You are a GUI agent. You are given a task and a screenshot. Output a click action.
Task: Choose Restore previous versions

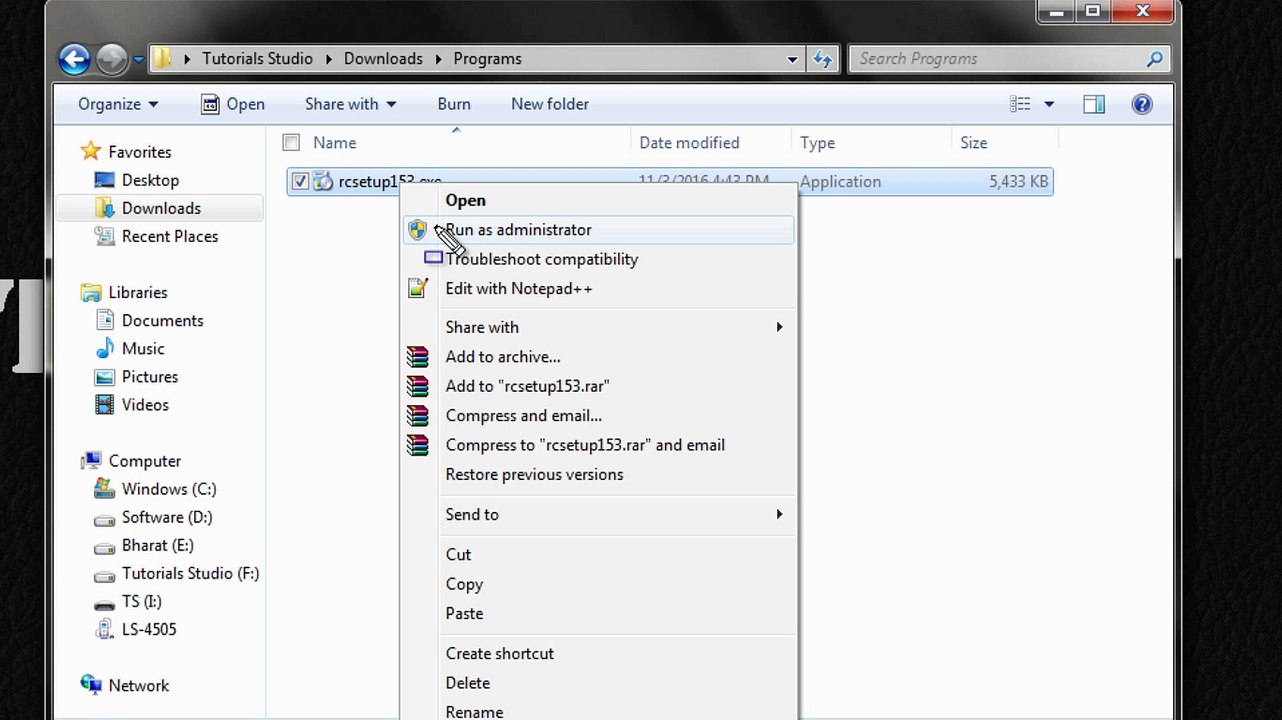[x=598, y=474]
